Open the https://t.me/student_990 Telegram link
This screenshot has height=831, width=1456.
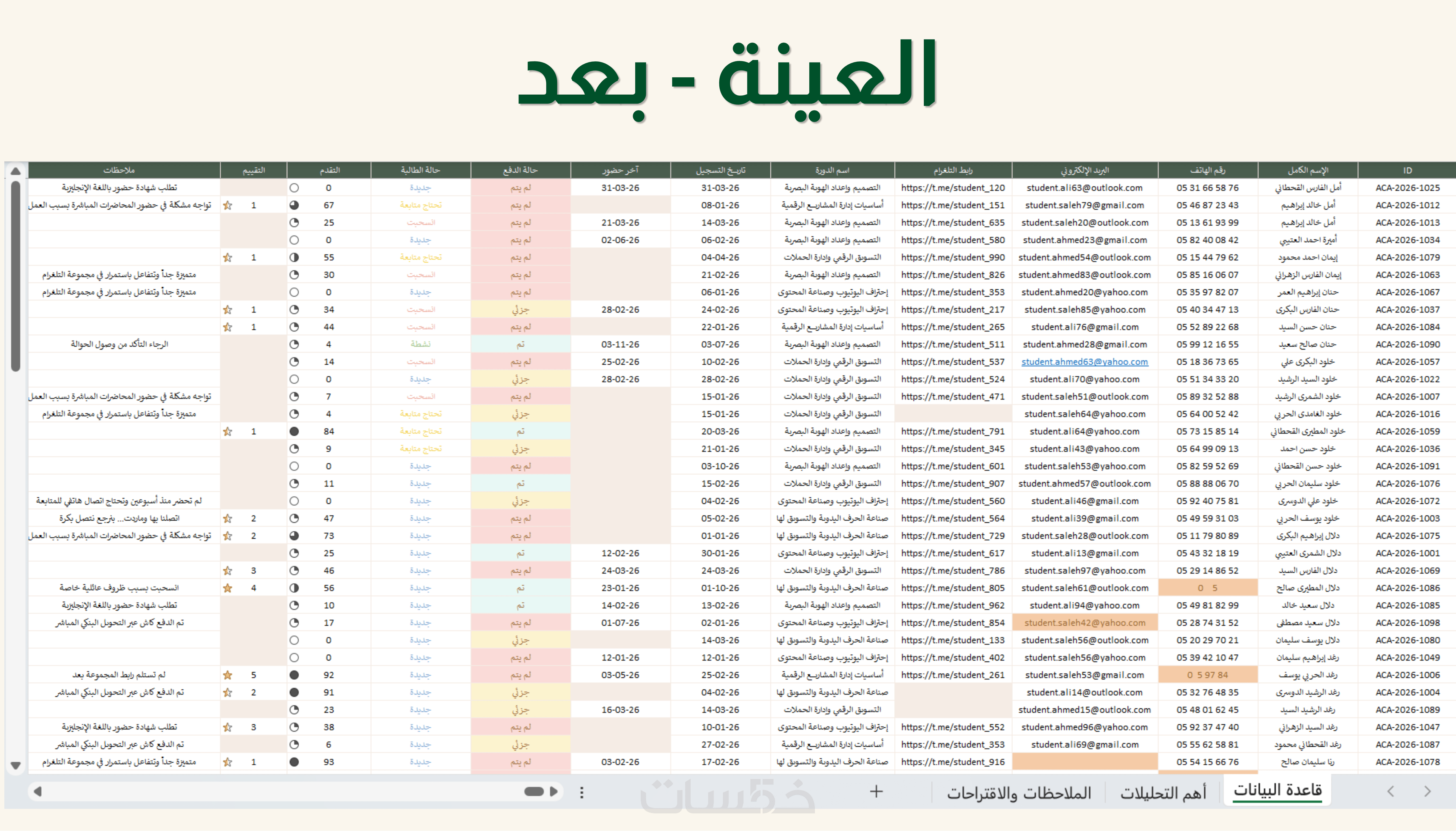point(953,257)
